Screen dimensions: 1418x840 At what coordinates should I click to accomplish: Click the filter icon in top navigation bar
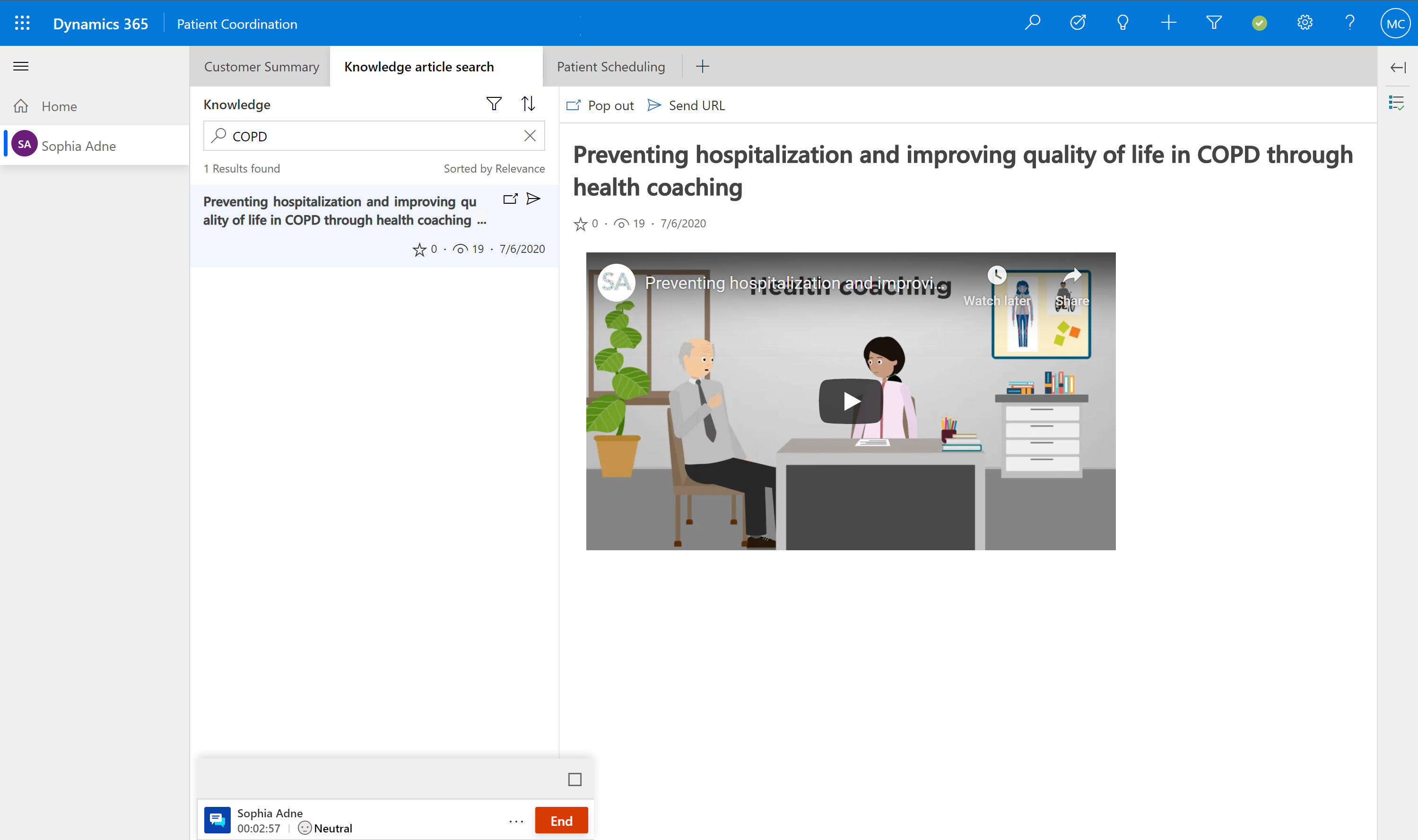[x=1214, y=23]
